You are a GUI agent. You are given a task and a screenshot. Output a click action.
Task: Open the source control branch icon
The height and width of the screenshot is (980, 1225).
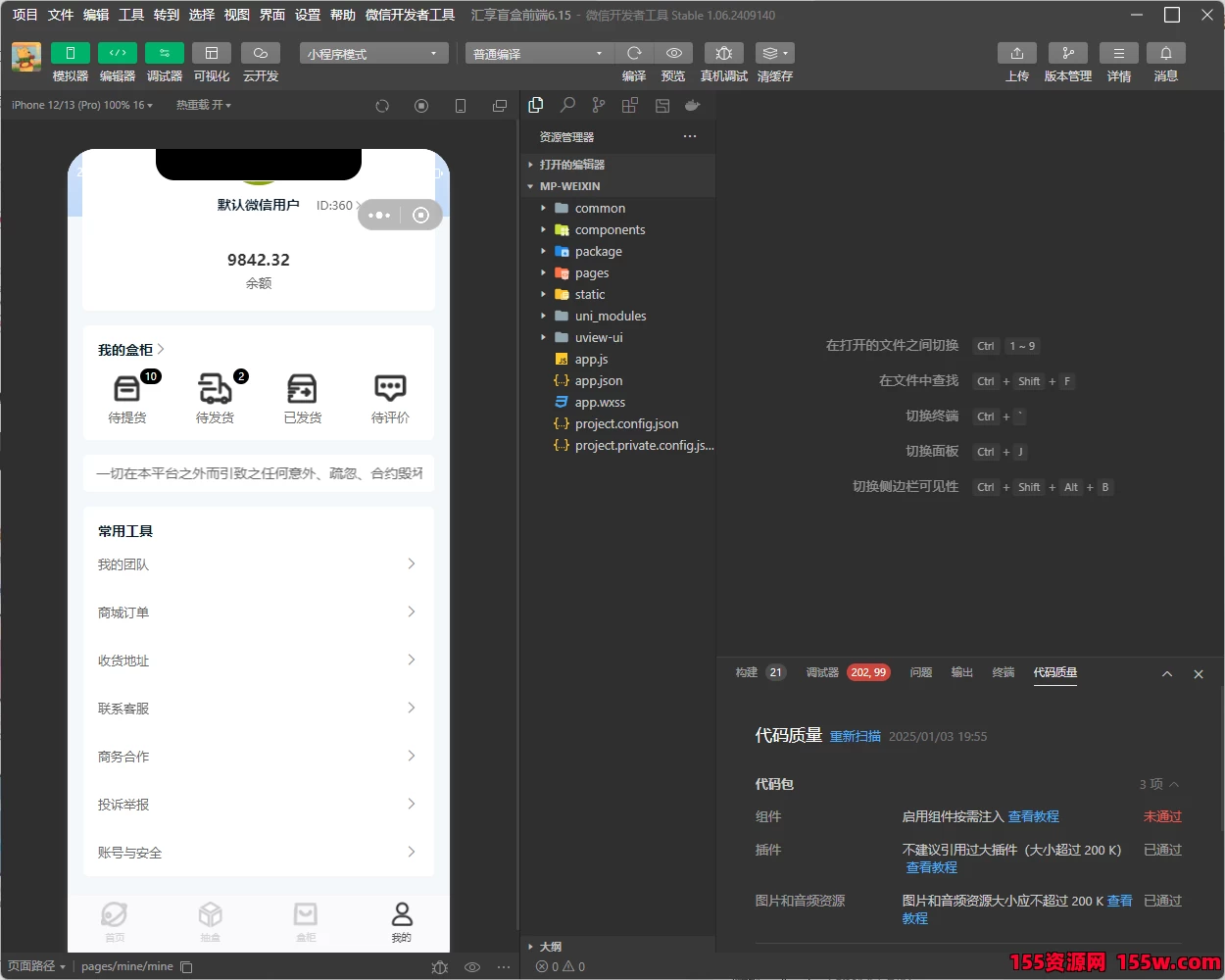coord(599,104)
